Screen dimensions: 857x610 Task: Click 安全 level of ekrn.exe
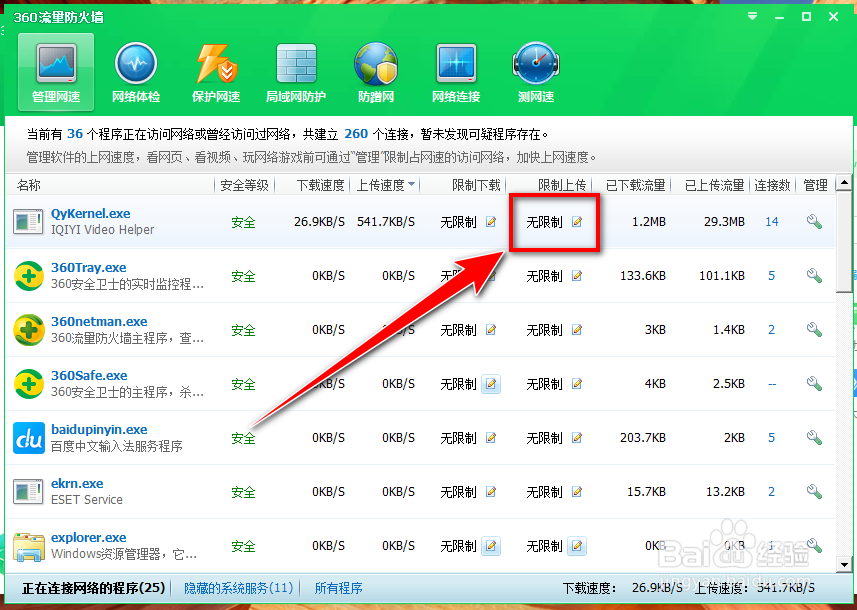(243, 492)
